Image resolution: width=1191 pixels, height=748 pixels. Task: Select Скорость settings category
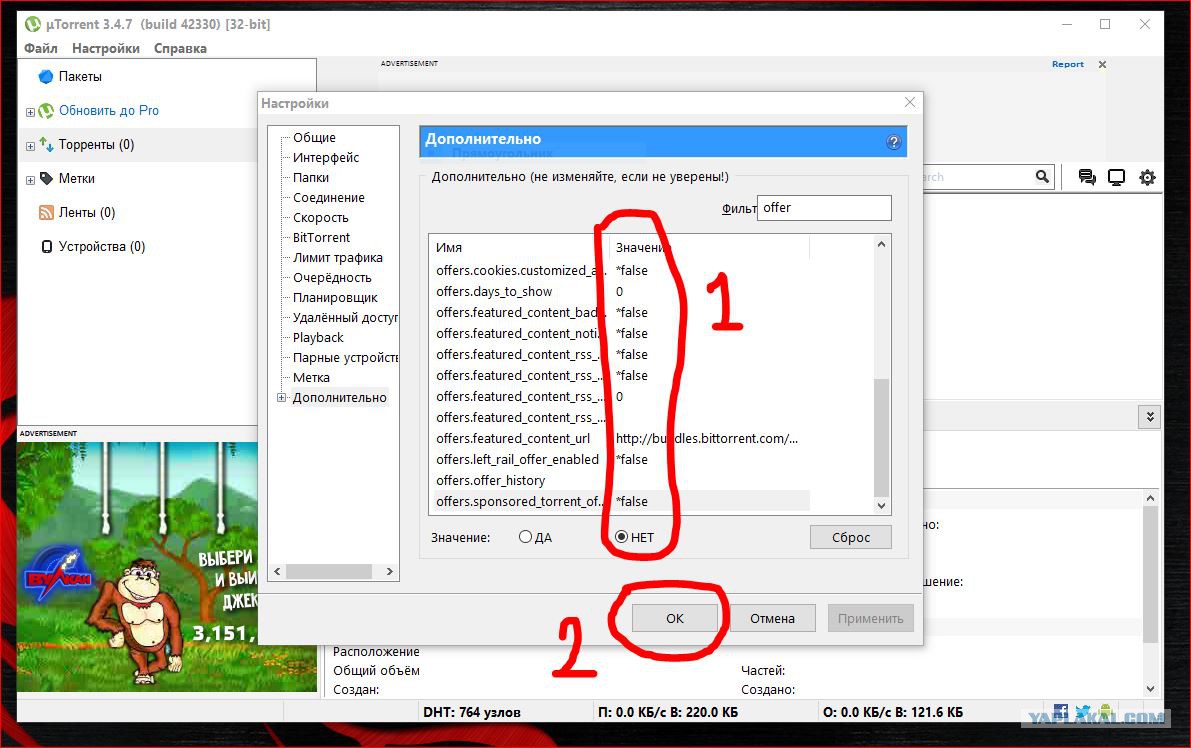[x=321, y=218]
